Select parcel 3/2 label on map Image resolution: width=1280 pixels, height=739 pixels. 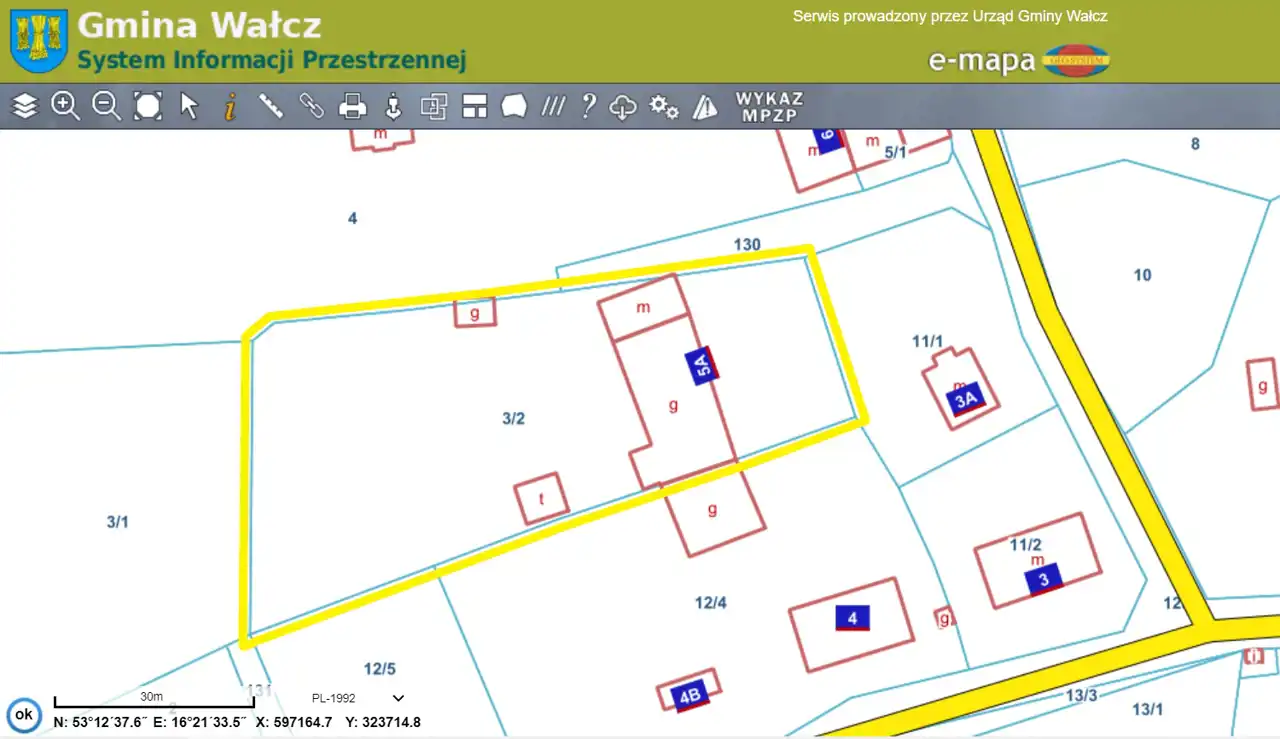[x=513, y=419]
